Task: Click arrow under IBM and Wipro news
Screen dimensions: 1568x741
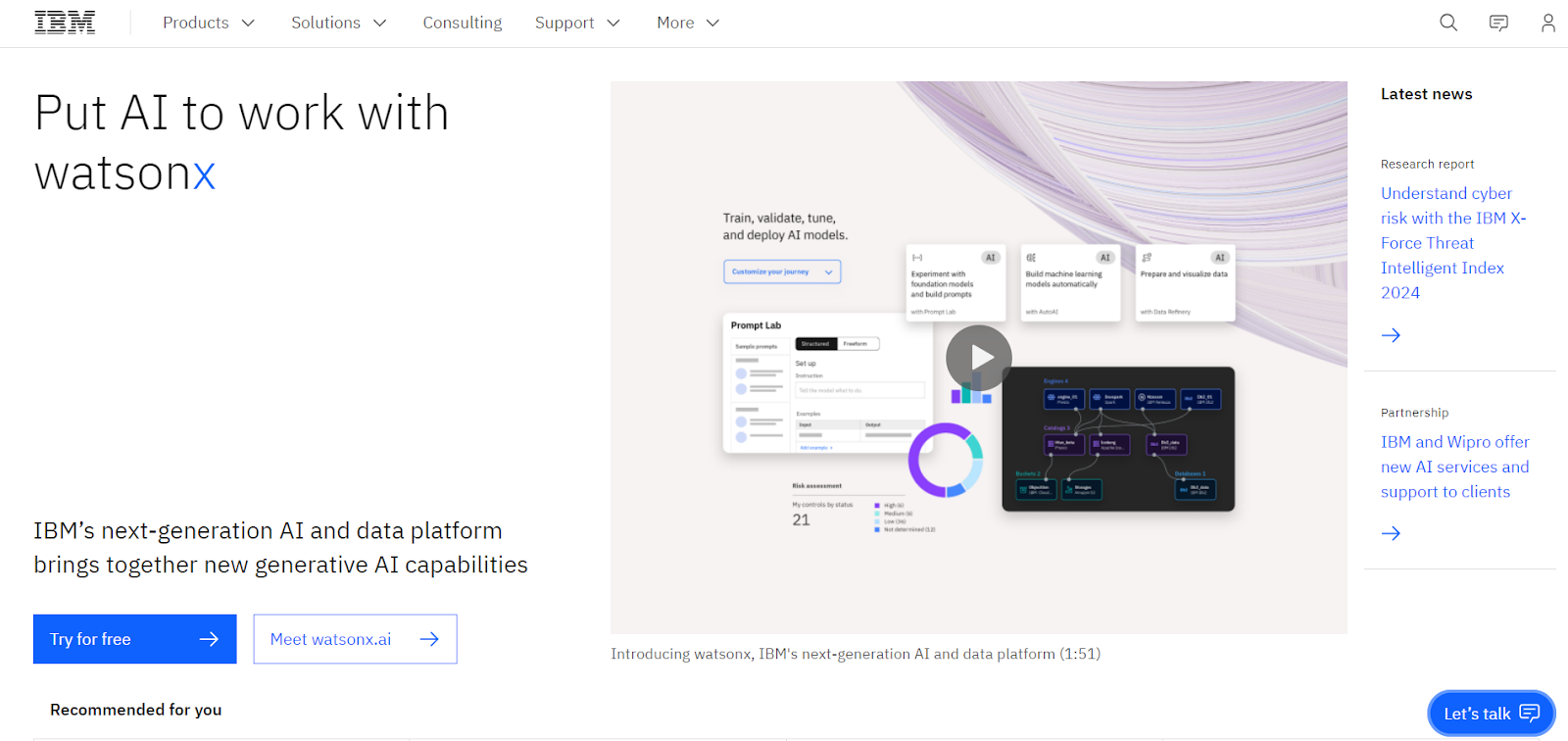Action: 1391,533
